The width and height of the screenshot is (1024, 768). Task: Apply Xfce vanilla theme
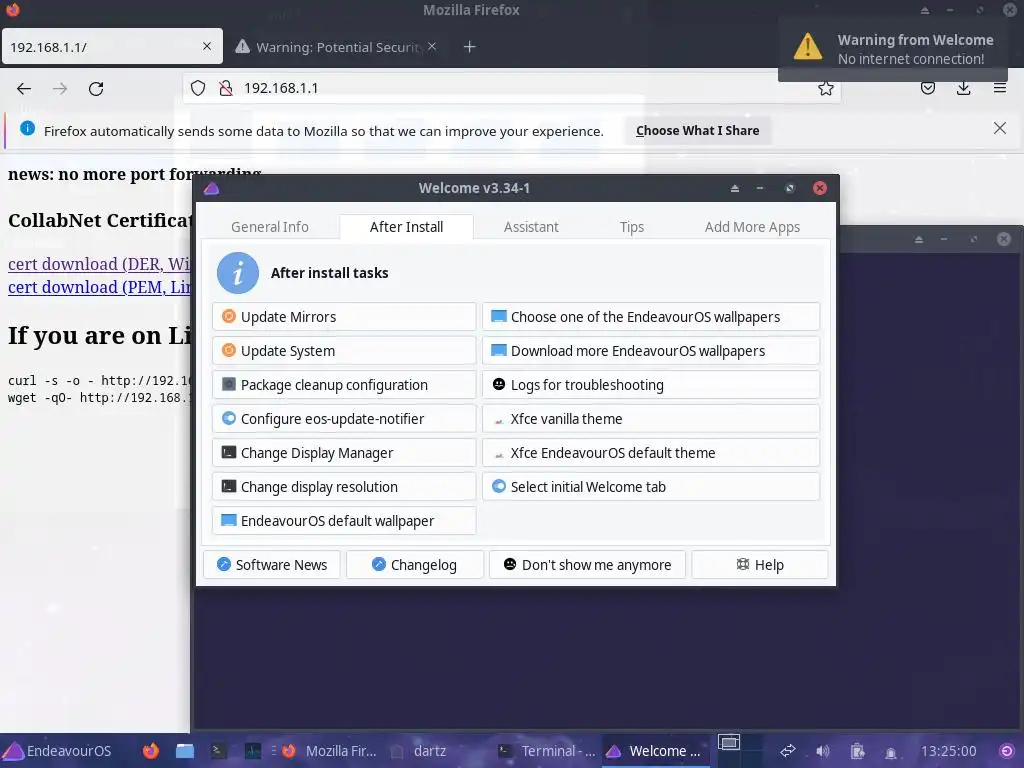[651, 419]
